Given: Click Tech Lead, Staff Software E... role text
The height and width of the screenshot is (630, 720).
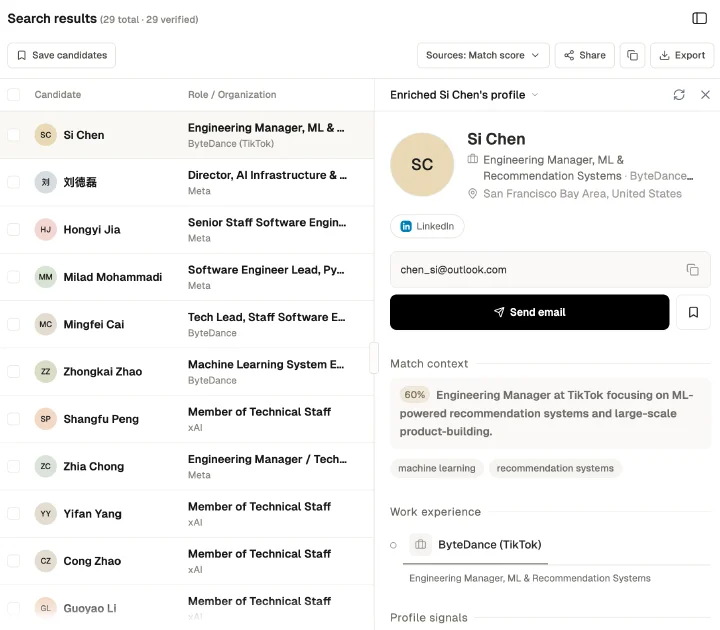Looking at the screenshot, I should 266,317.
